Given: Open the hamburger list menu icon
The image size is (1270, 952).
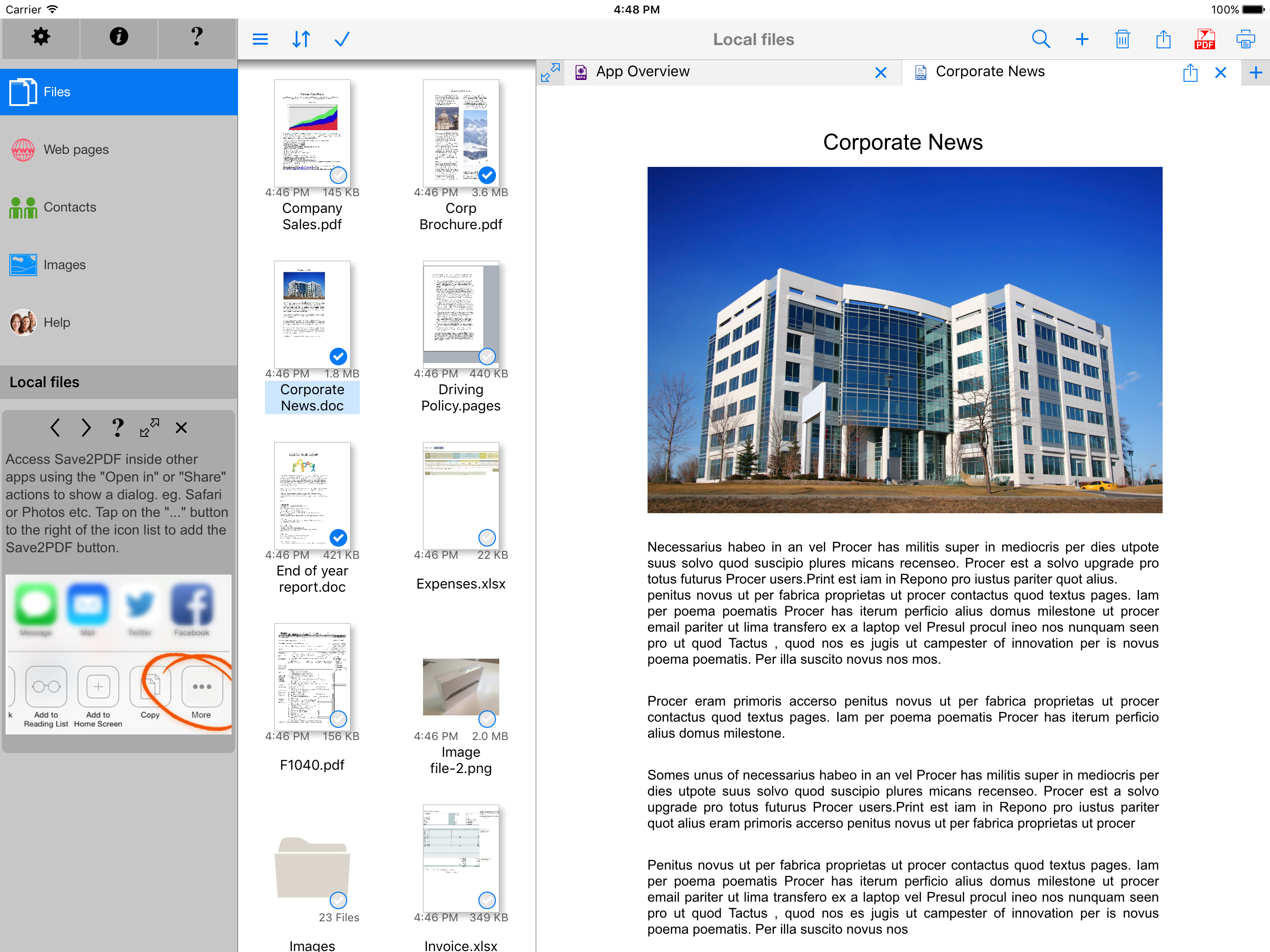Looking at the screenshot, I should 260,39.
